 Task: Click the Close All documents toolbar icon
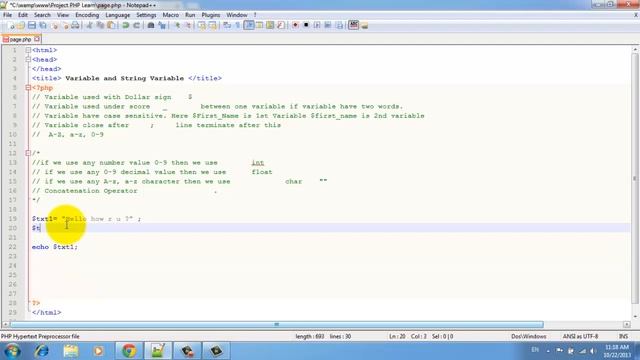(65, 25)
